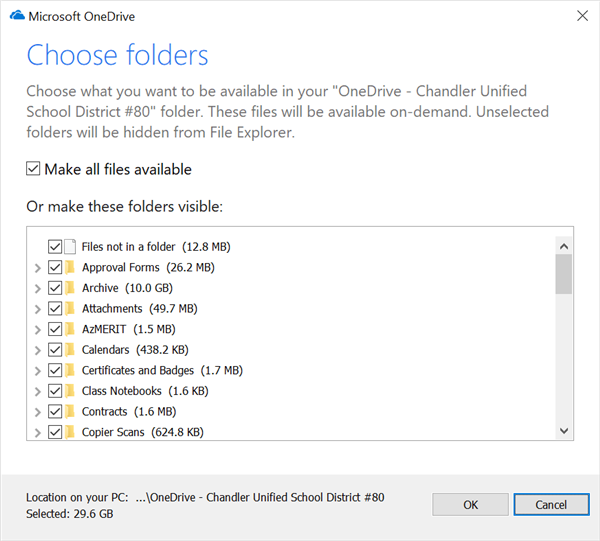The image size is (600, 541).
Task: Expand the Approval Forms folder
Action: point(38,268)
